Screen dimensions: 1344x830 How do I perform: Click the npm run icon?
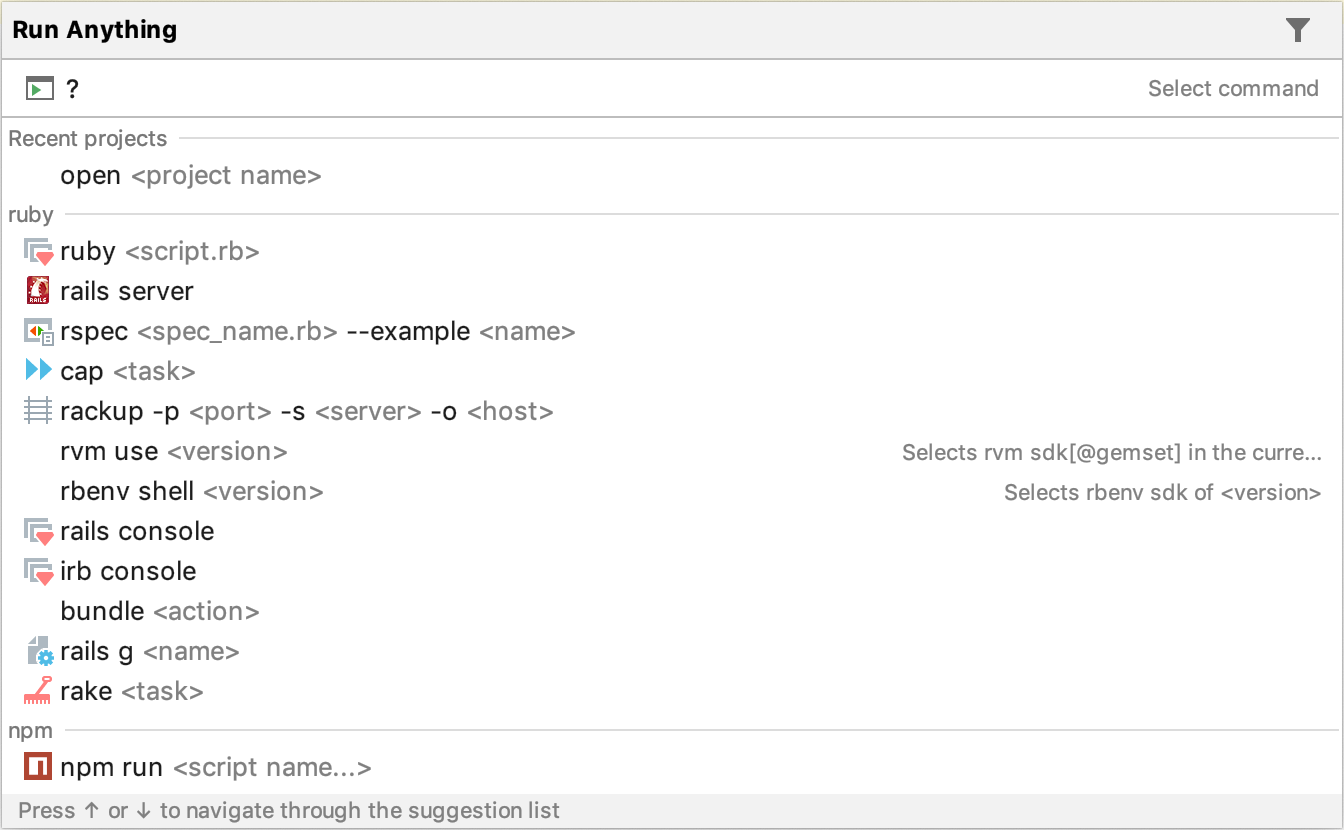point(38,768)
